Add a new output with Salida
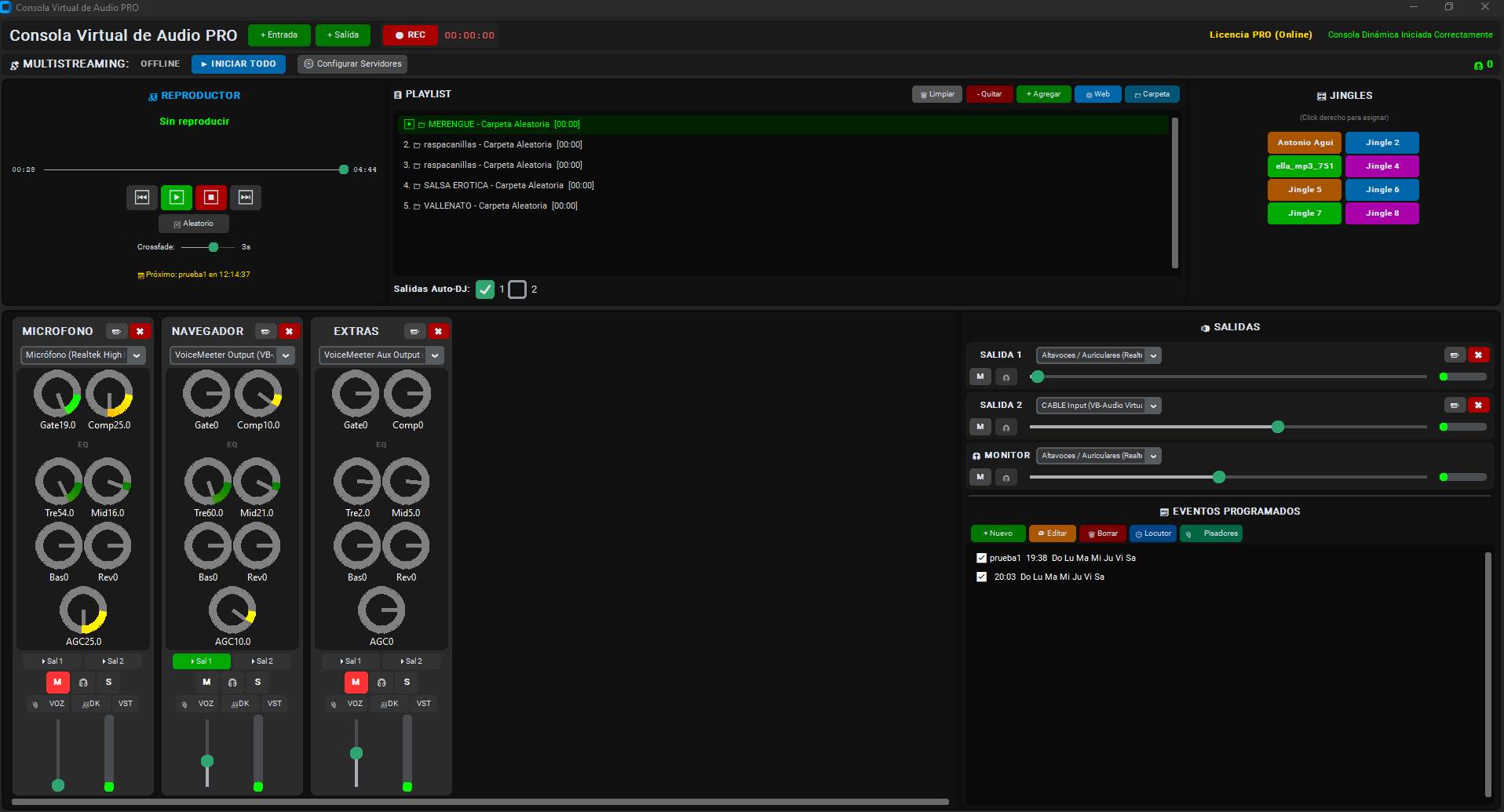The height and width of the screenshot is (812, 1504). pos(343,35)
